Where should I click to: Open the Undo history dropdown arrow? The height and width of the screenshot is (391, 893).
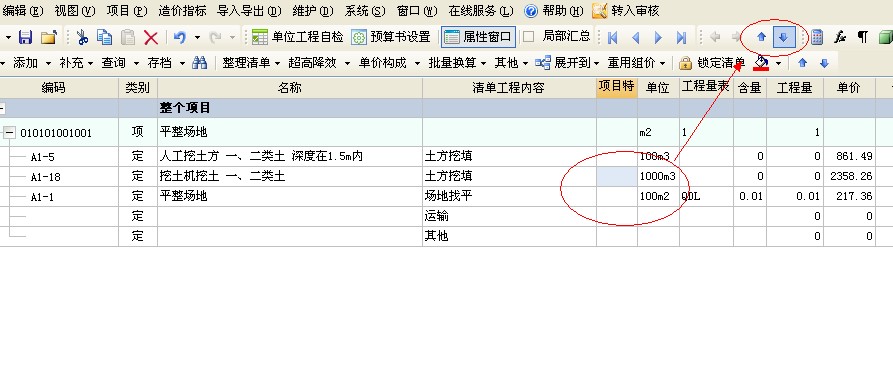point(197,38)
